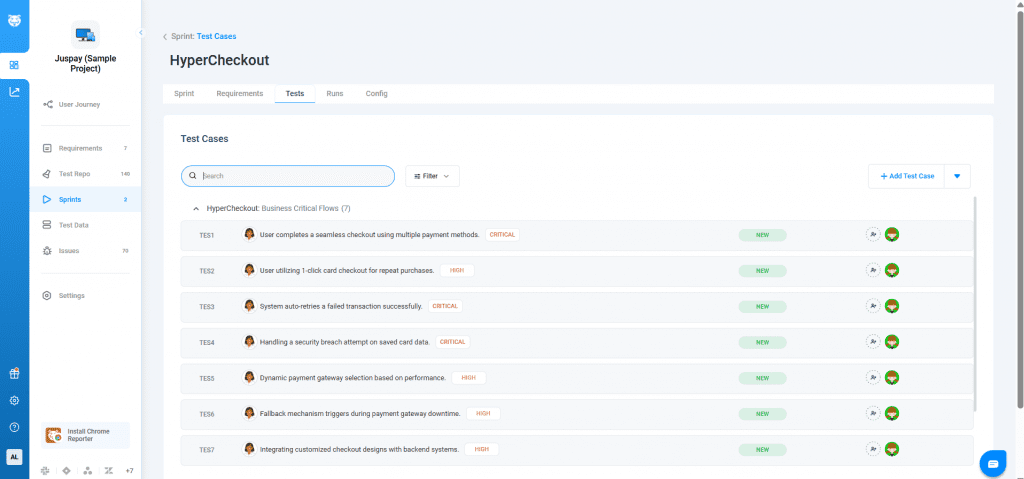This screenshot has height=479, width=1024.
Task: Click the Add Test Case button
Action: (906, 176)
